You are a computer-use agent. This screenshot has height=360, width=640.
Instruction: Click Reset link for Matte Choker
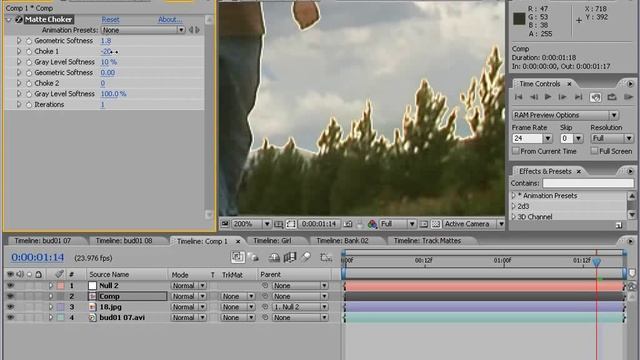[110, 20]
